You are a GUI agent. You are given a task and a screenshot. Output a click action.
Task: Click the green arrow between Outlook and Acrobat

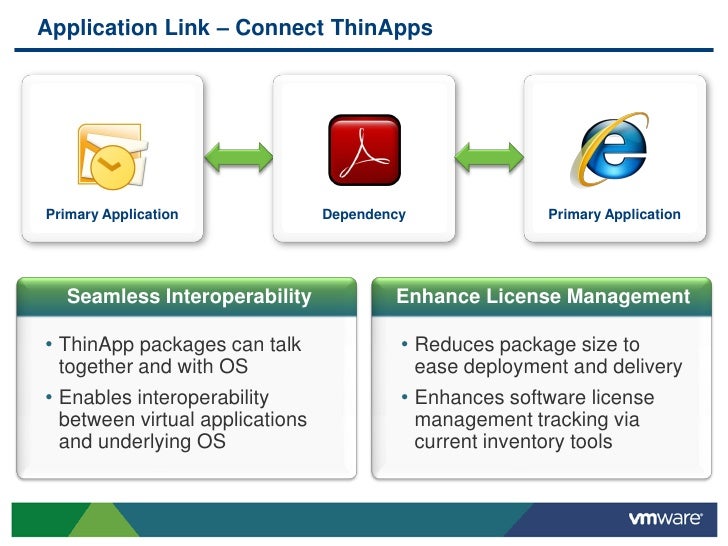point(239,157)
